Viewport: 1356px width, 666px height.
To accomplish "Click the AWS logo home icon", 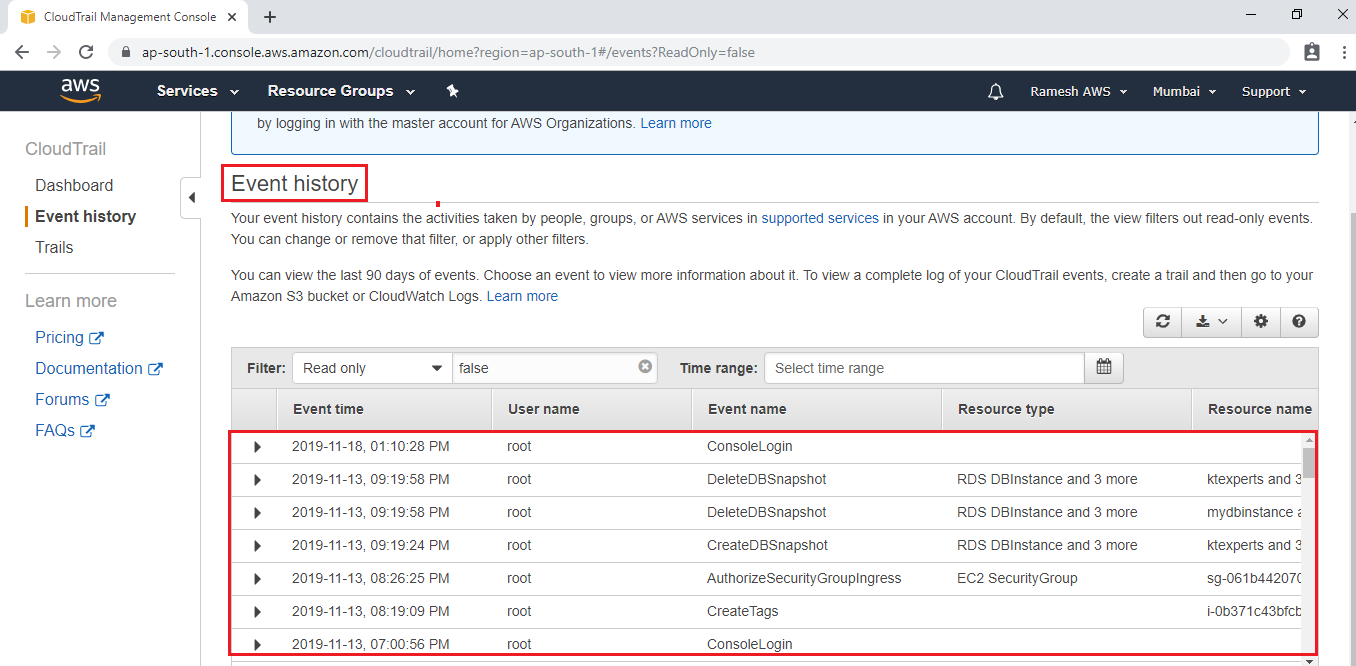I will coord(81,91).
